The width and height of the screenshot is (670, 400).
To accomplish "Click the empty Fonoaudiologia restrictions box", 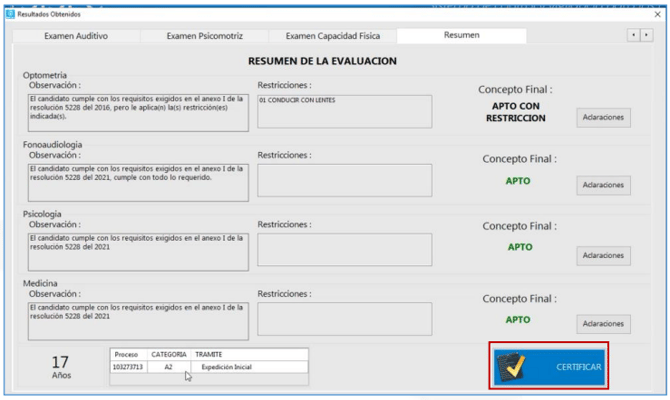I will (x=344, y=180).
